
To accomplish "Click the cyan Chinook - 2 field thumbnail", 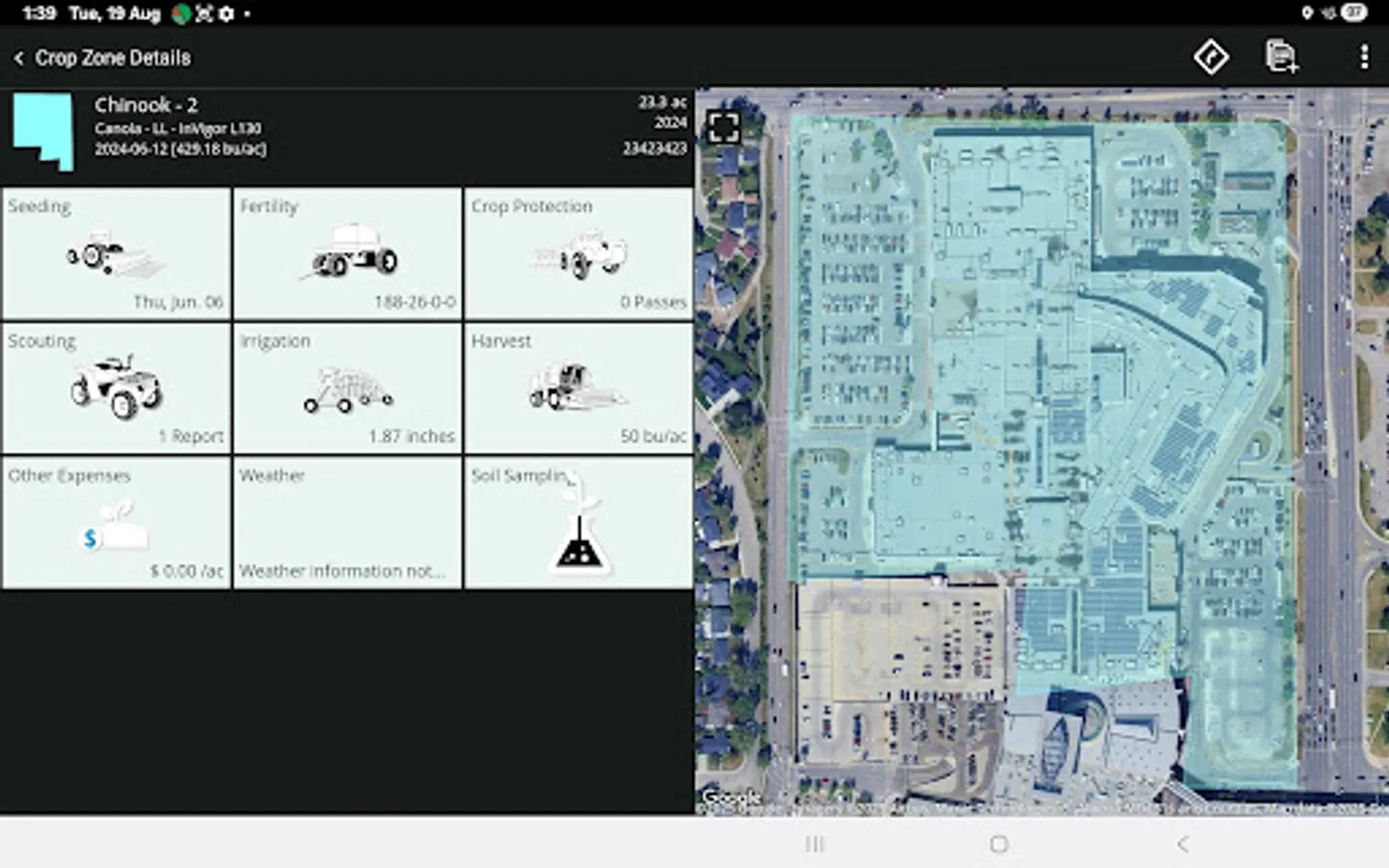I will click(x=42, y=131).
